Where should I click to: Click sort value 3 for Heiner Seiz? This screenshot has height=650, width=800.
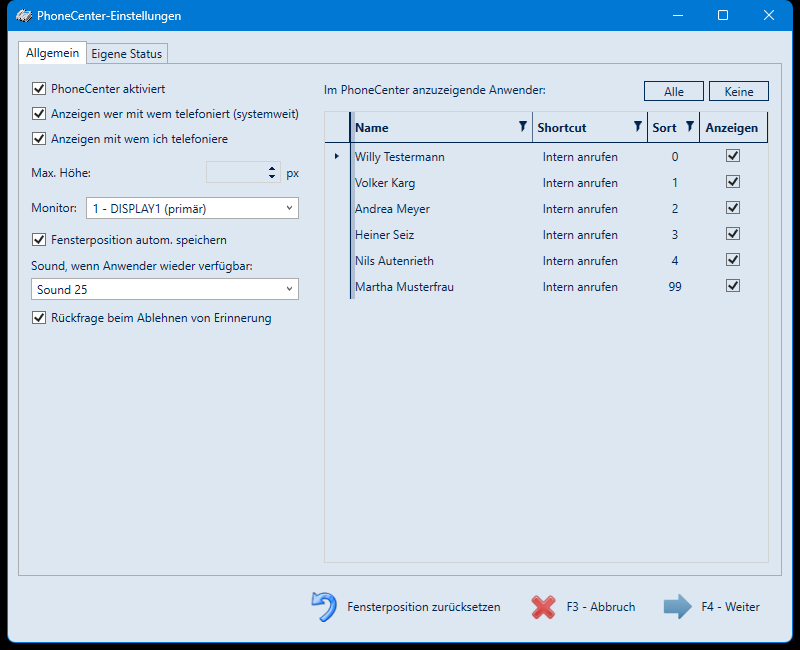pyautogui.click(x=674, y=235)
